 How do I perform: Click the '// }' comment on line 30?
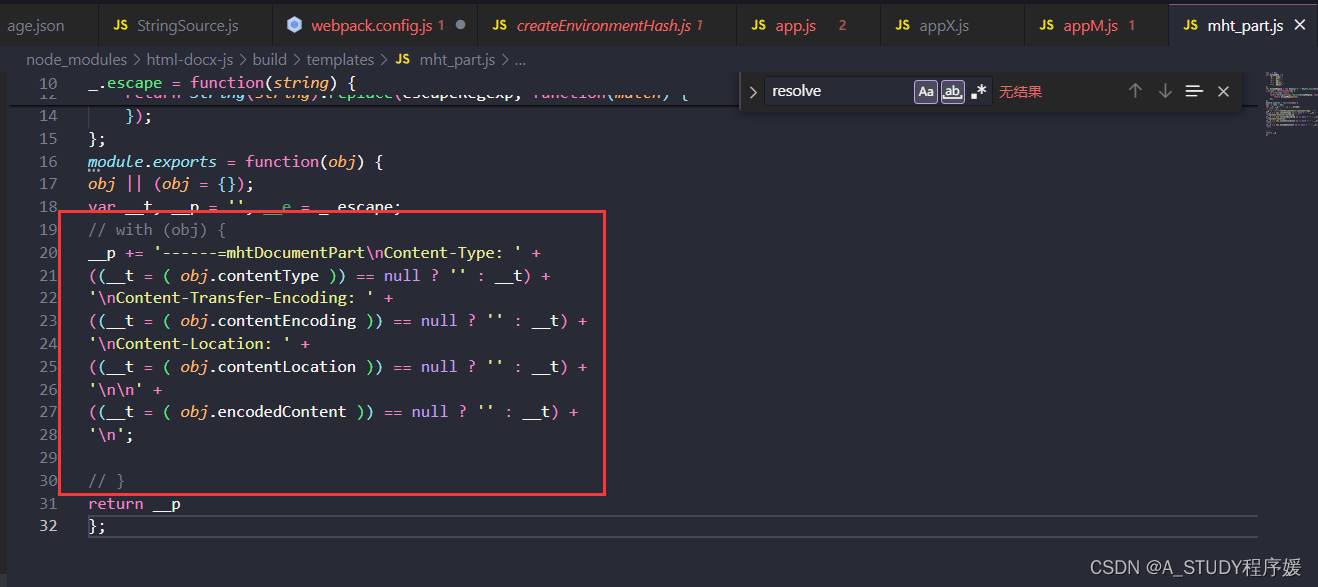pos(106,481)
